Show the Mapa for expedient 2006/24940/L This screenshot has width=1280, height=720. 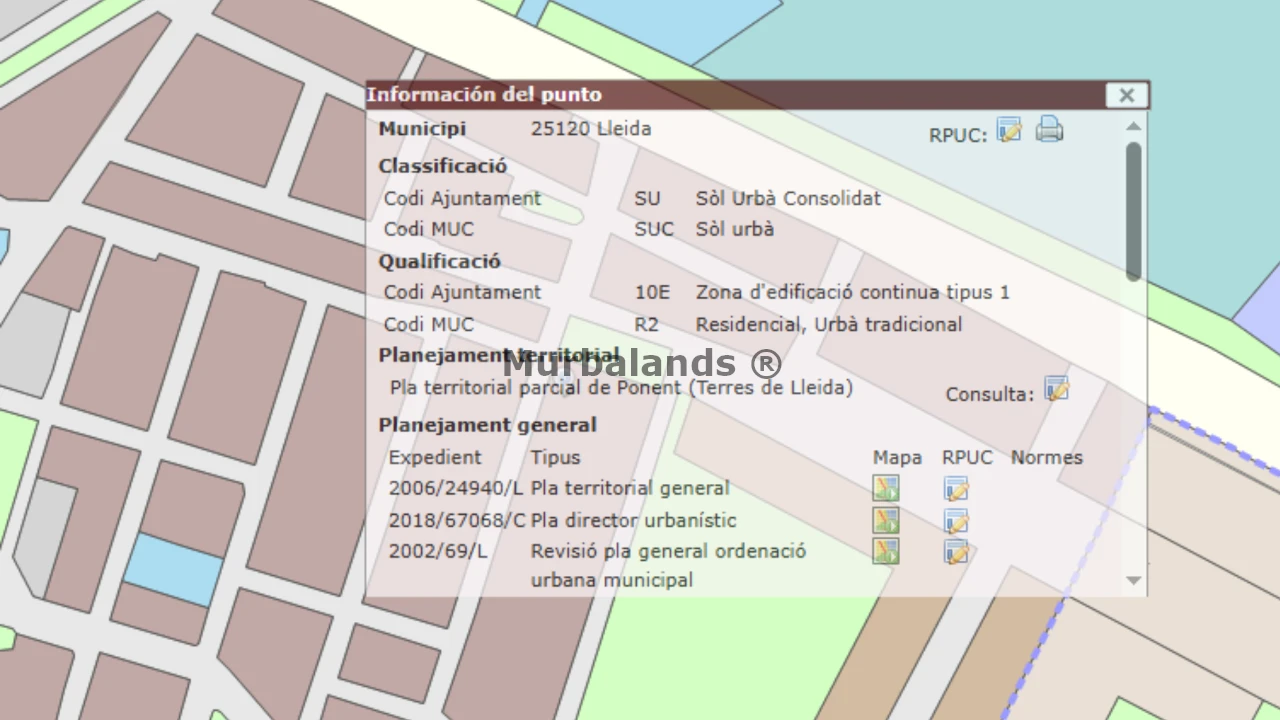click(885, 488)
